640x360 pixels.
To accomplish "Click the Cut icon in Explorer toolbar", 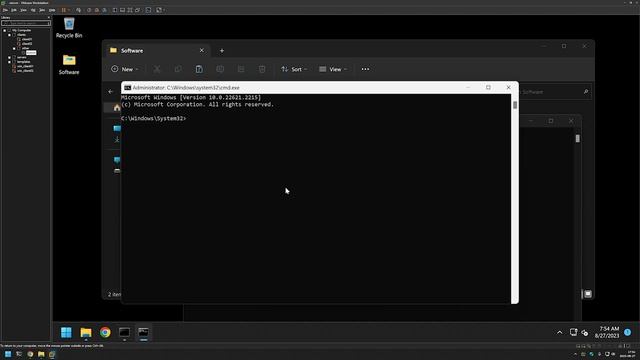I will coord(157,69).
